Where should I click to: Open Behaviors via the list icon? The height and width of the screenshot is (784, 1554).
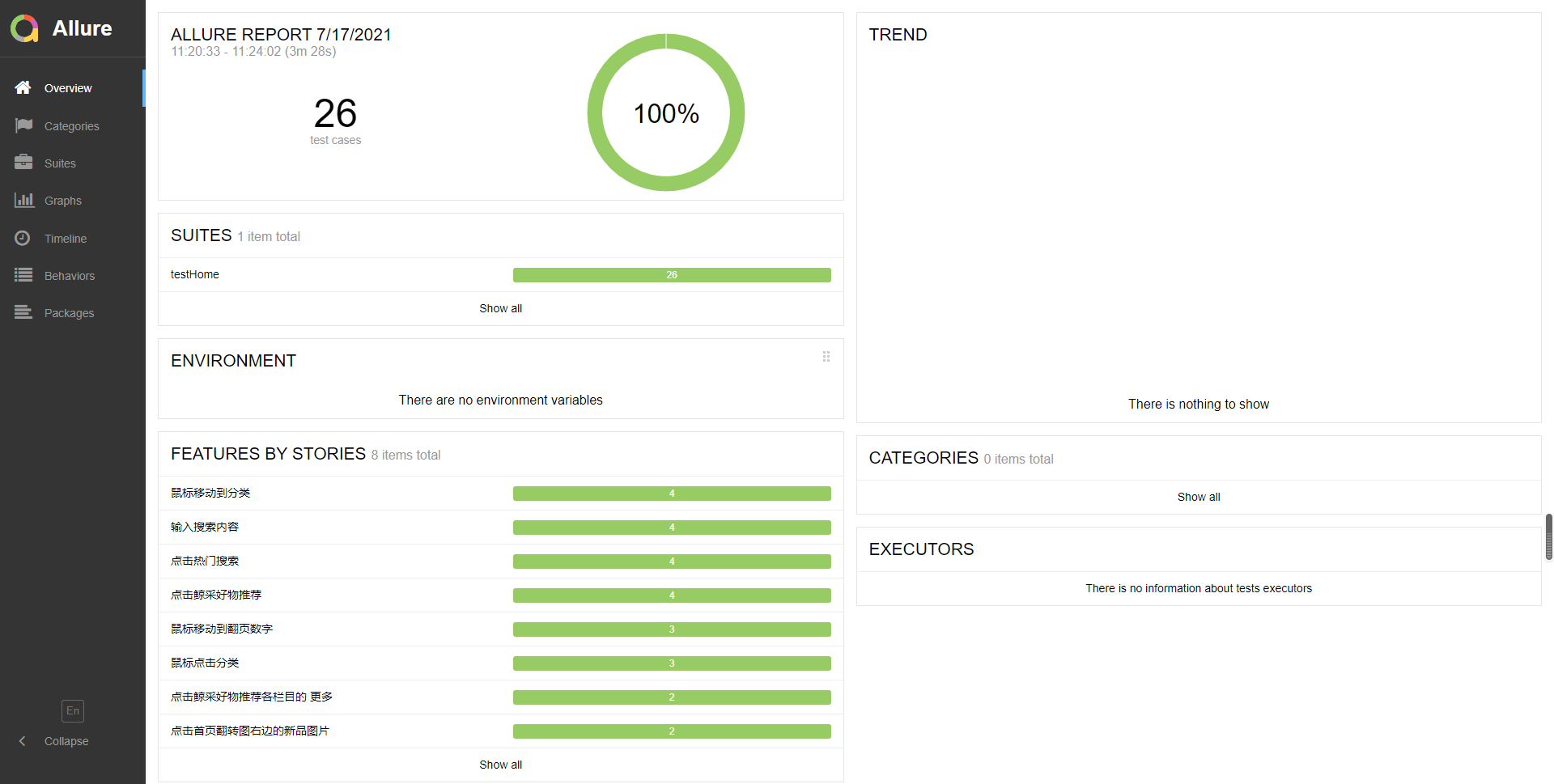tap(23, 275)
